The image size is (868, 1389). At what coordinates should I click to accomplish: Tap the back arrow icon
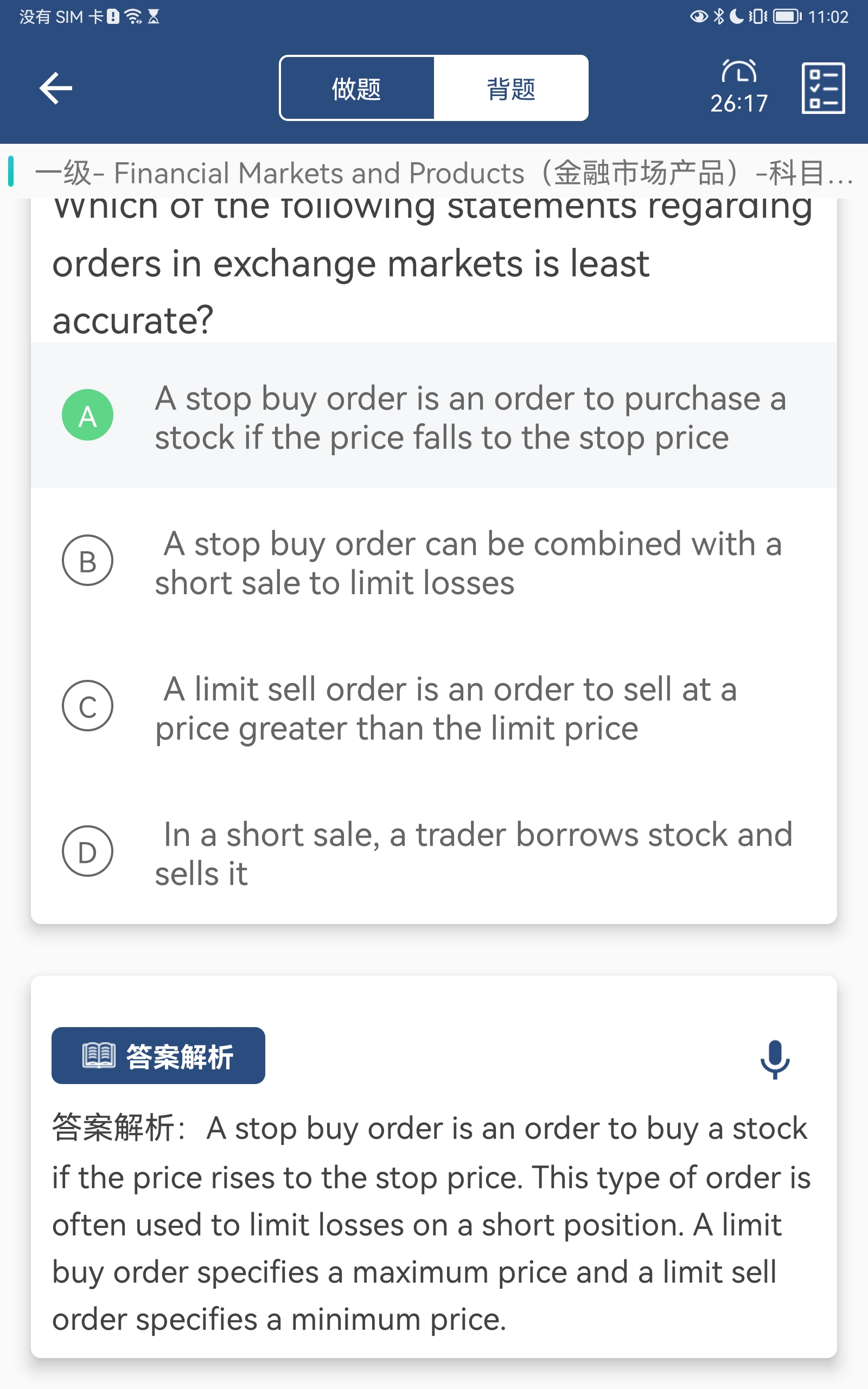[56, 88]
